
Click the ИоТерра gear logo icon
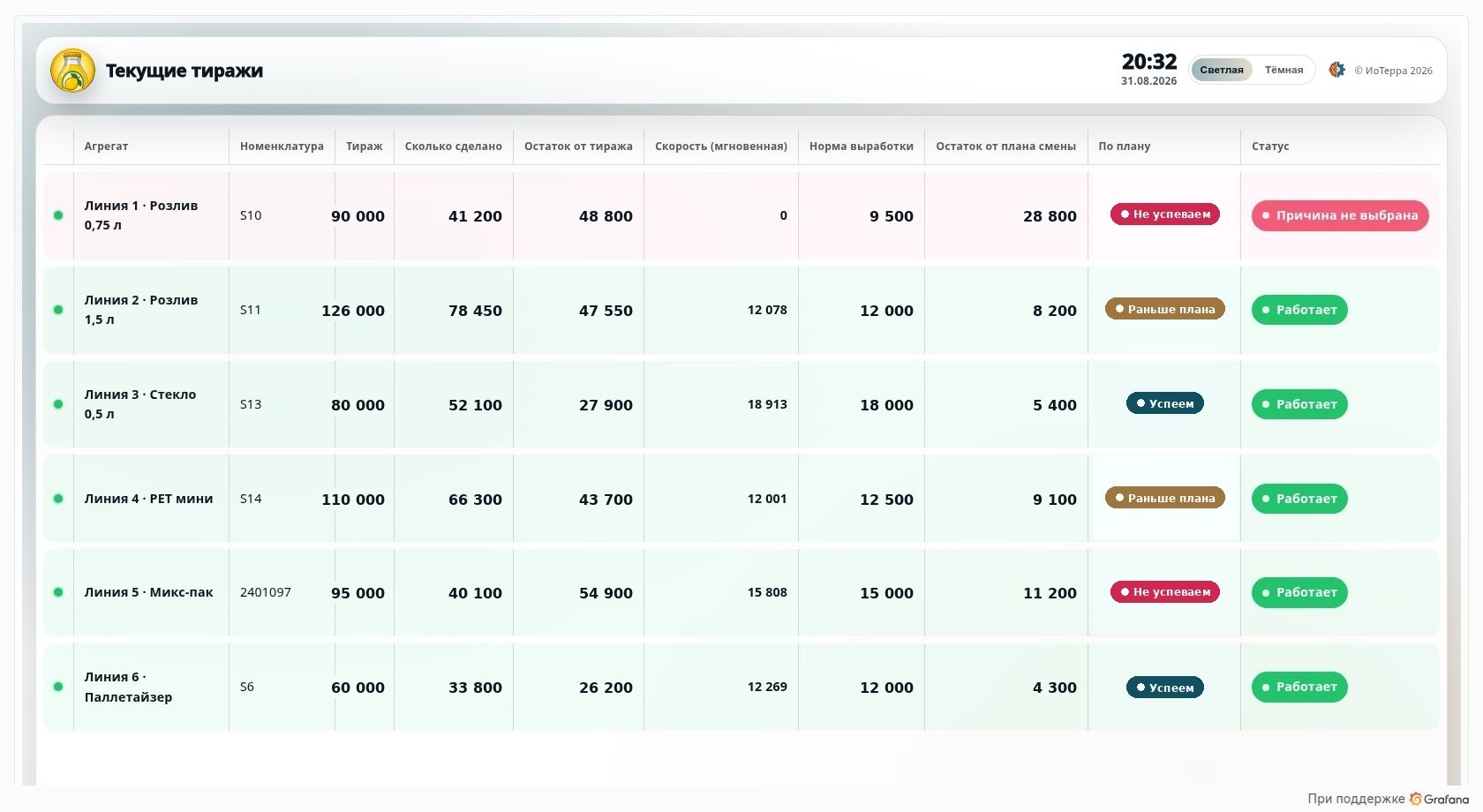(x=1337, y=70)
